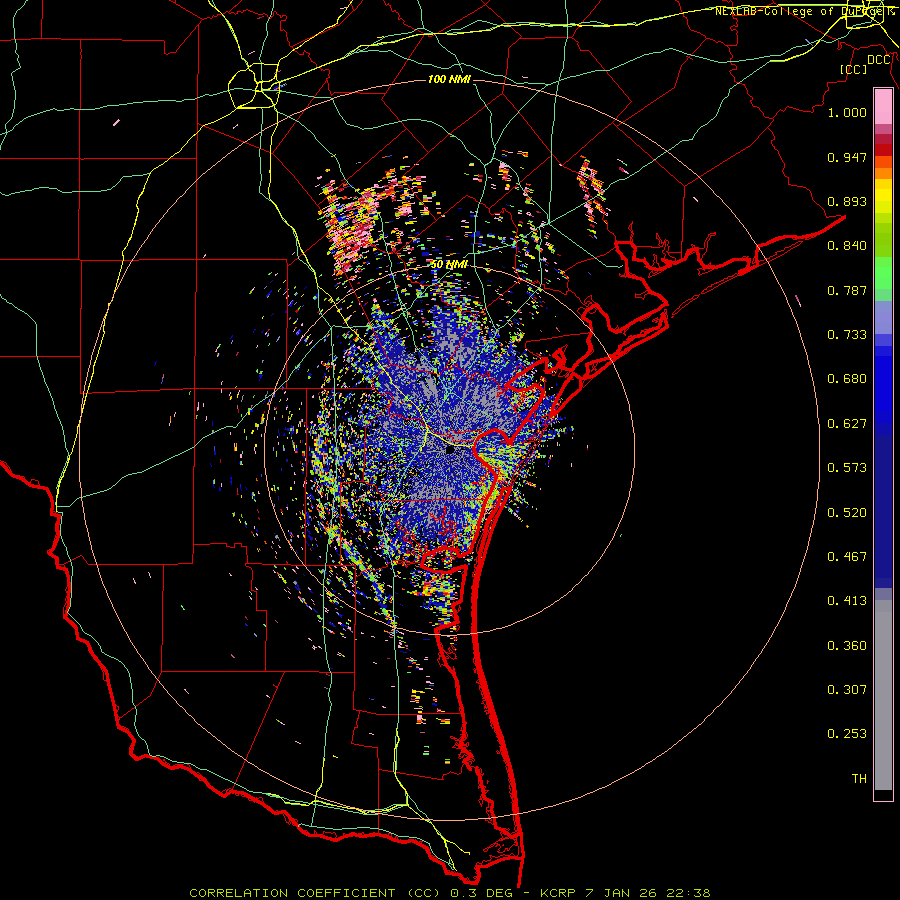900x900 pixels.
Task: Click the 0.3 DEG elevation text
Action: click(x=480, y=893)
